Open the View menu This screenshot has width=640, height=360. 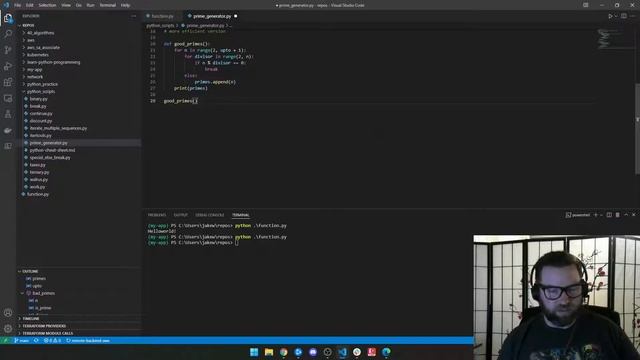click(66, 5)
